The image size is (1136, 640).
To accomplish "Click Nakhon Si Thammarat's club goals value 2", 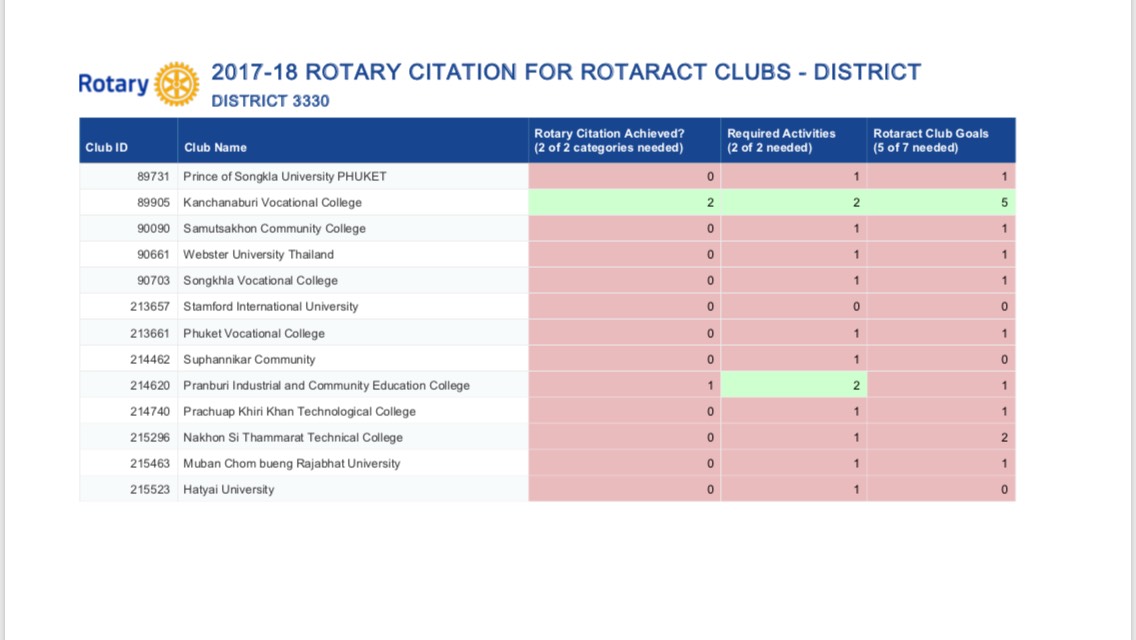I will (x=1004, y=438).
